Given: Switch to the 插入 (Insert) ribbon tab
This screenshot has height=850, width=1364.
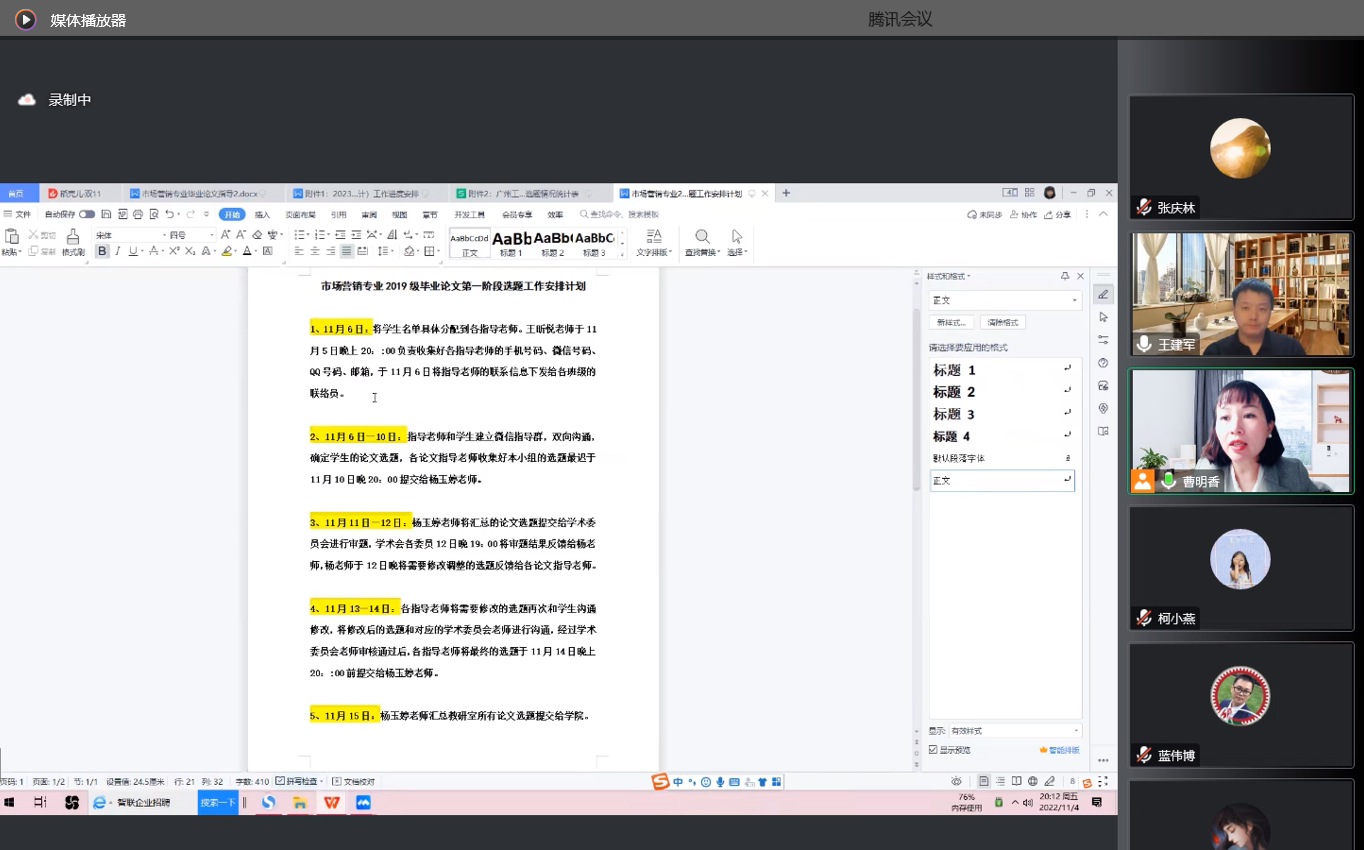Looking at the screenshot, I should pos(262,215).
